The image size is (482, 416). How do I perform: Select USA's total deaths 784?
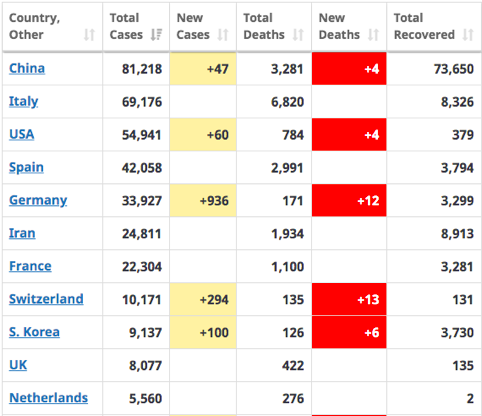pyautogui.click(x=293, y=135)
